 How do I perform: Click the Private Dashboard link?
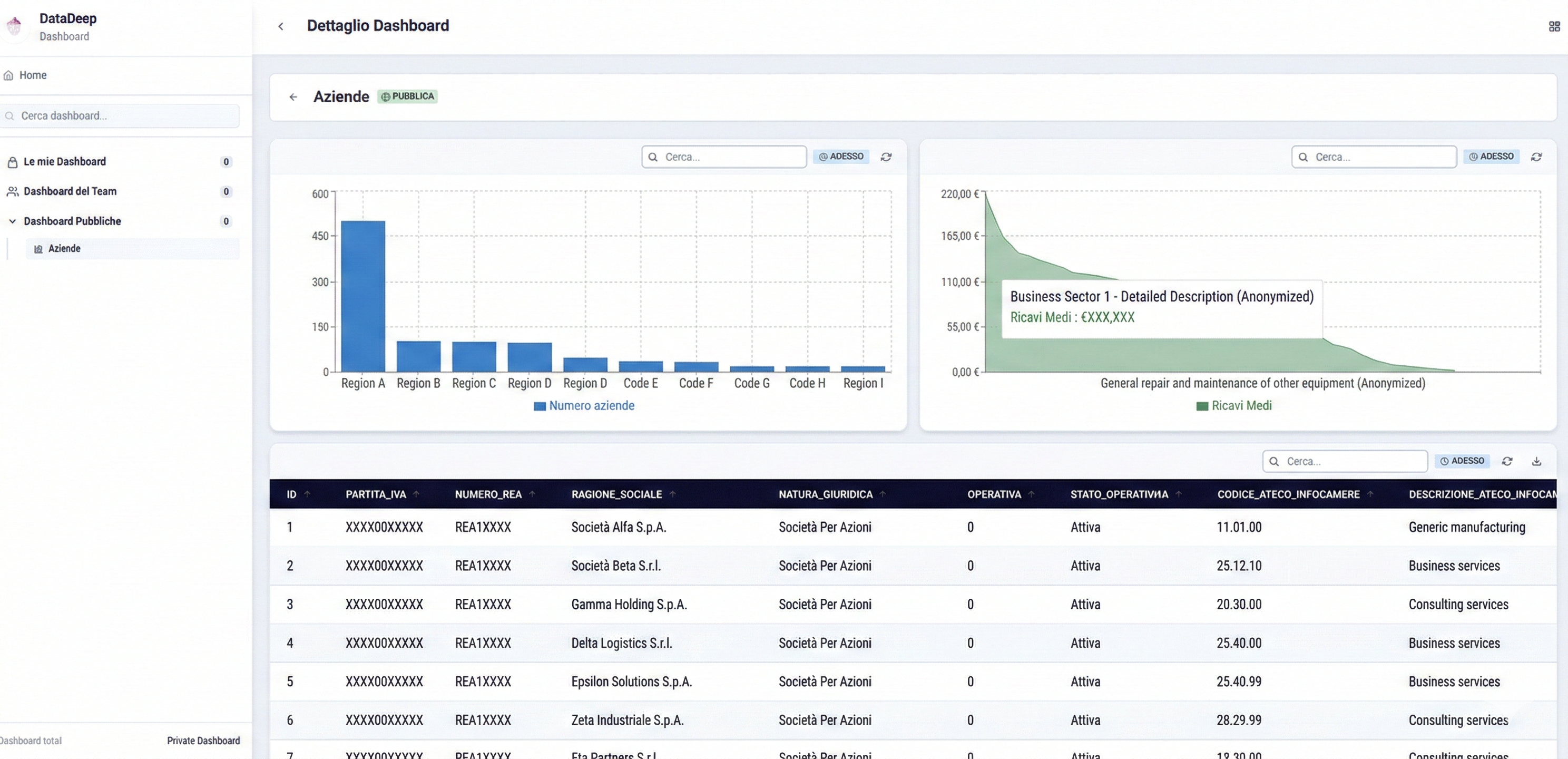(203, 740)
